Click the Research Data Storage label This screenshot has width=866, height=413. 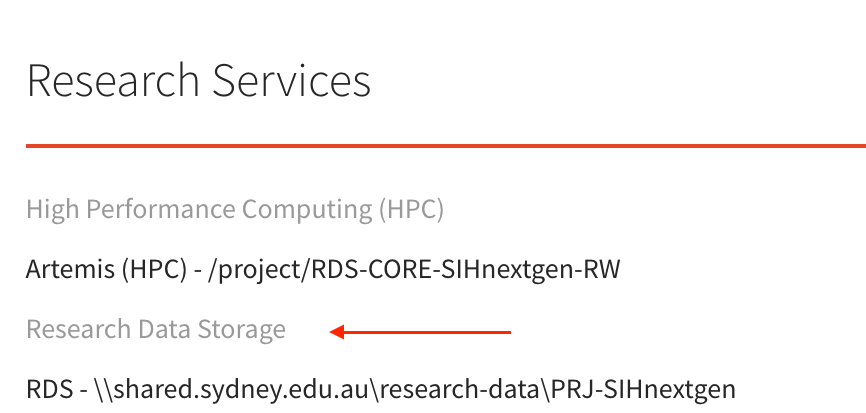point(156,329)
